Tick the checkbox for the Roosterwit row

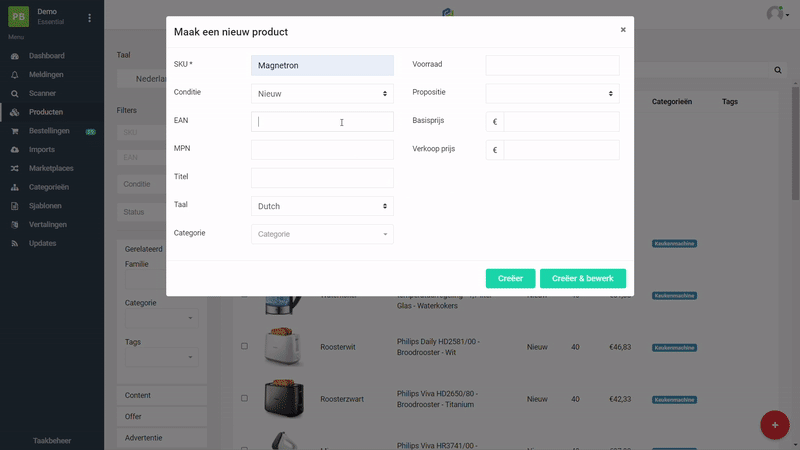click(x=244, y=346)
